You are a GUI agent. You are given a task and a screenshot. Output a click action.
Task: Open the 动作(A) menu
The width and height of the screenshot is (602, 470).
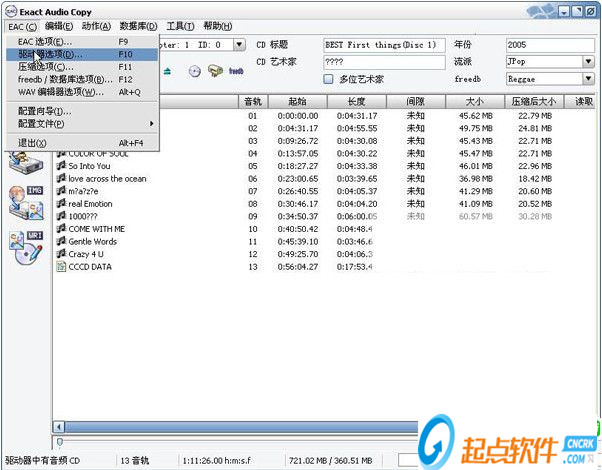tap(96, 26)
